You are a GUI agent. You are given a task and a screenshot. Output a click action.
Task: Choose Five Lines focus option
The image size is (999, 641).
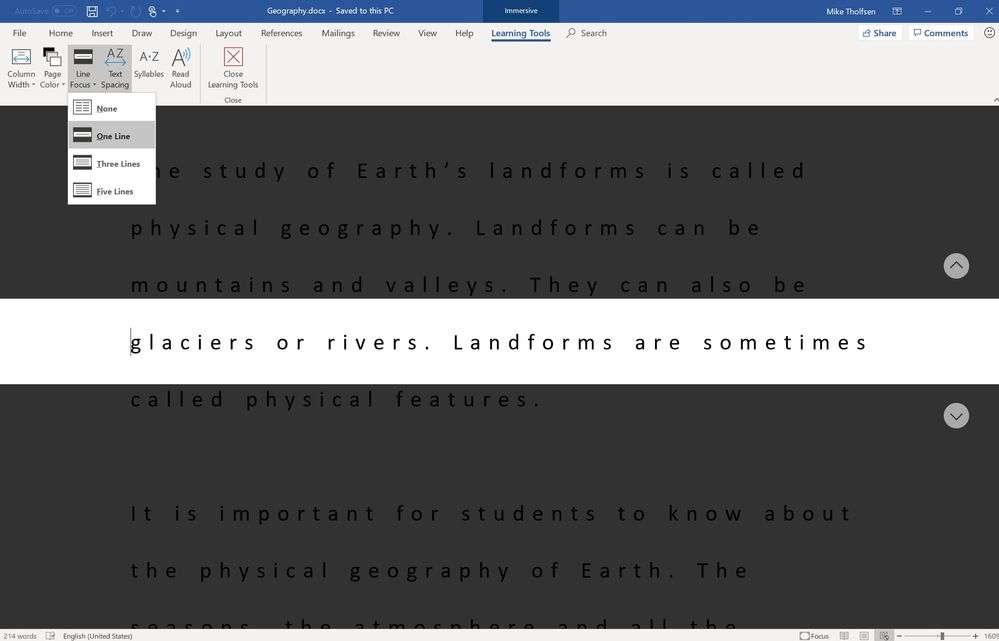click(111, 191)
